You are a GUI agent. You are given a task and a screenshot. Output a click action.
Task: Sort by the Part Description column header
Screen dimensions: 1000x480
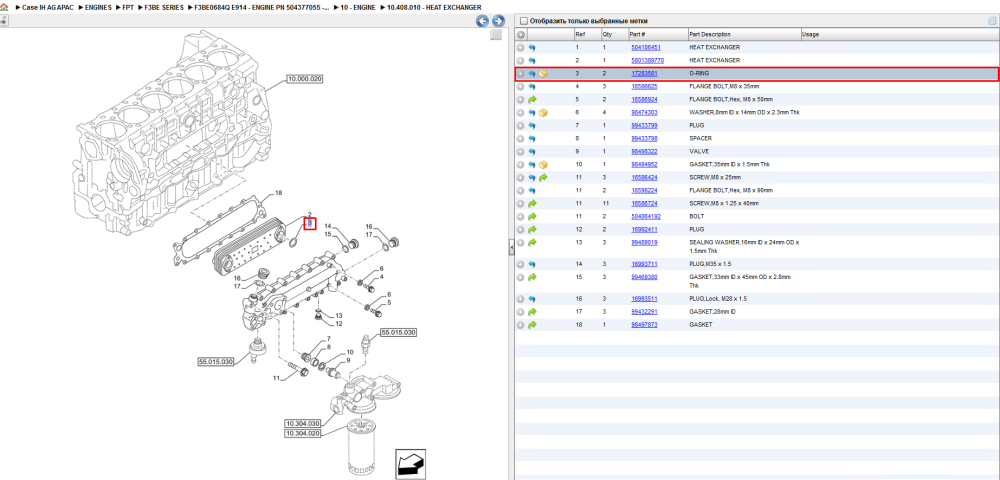pyautogui.click(x=744, y=34)
